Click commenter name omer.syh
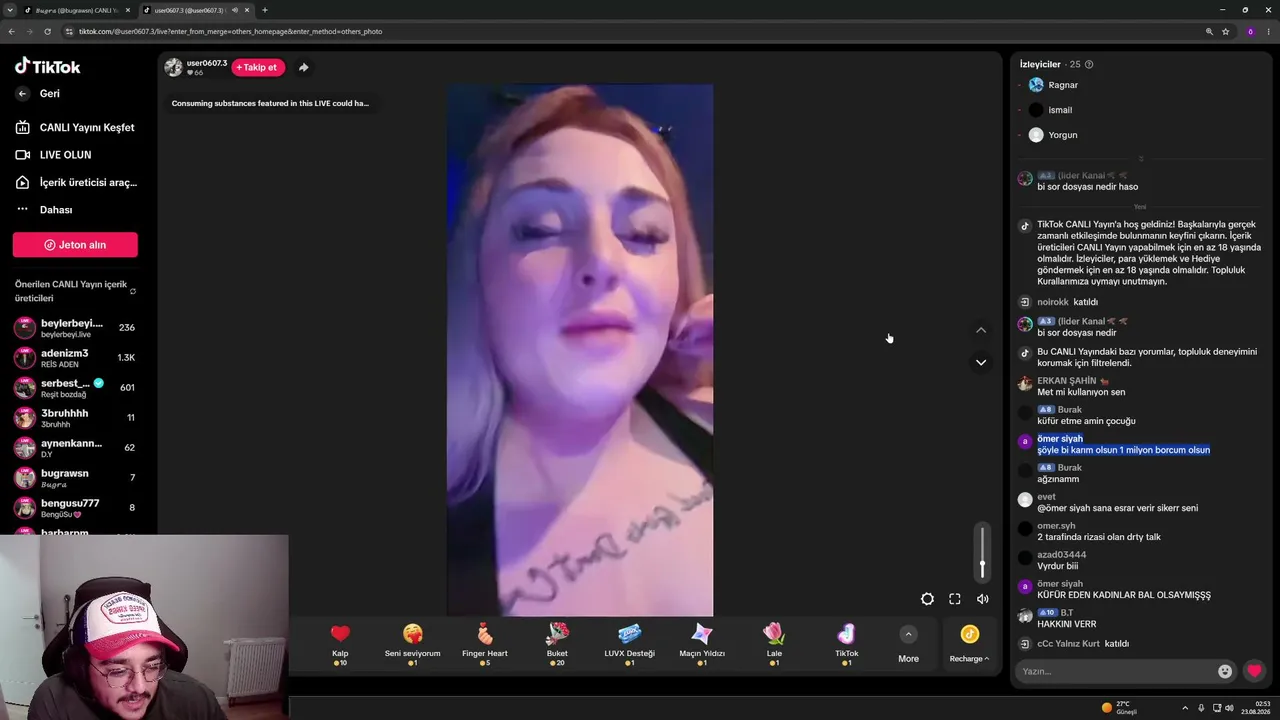 1056,526
